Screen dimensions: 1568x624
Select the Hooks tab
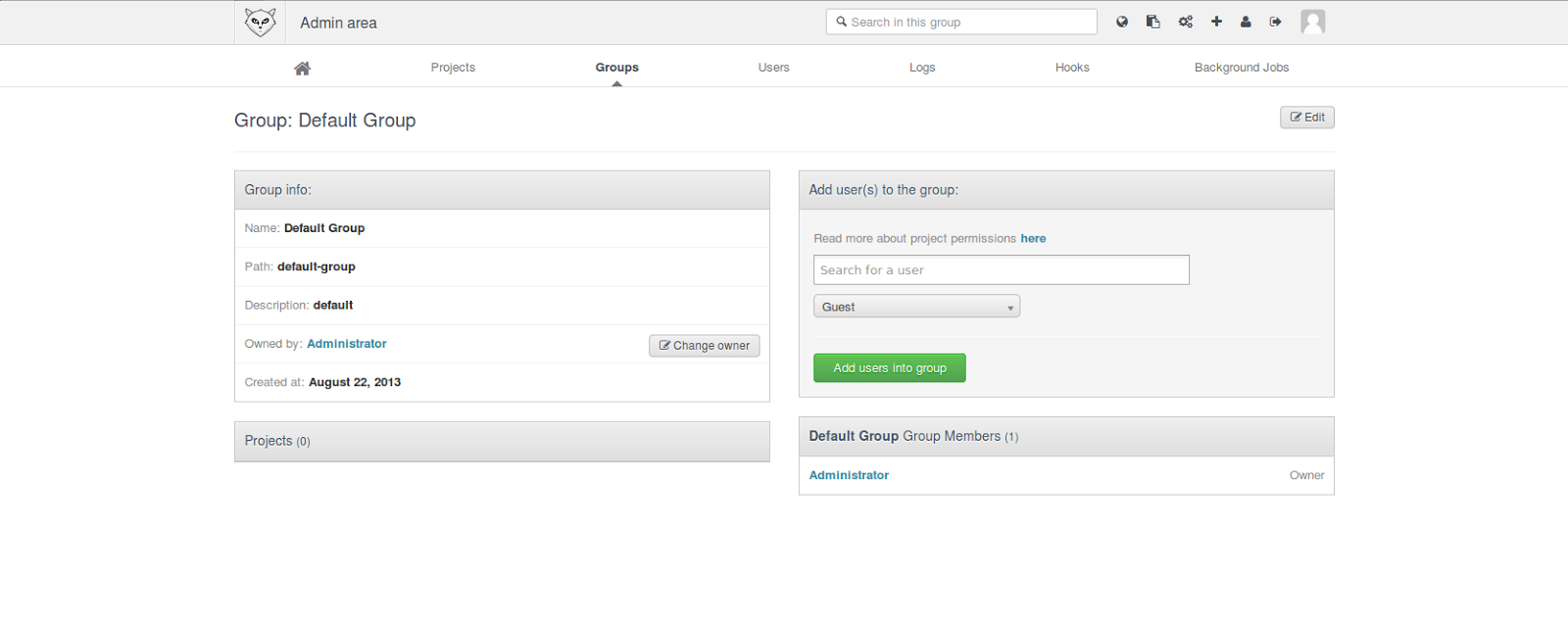pyautogui.click(x=1072, y=68)
